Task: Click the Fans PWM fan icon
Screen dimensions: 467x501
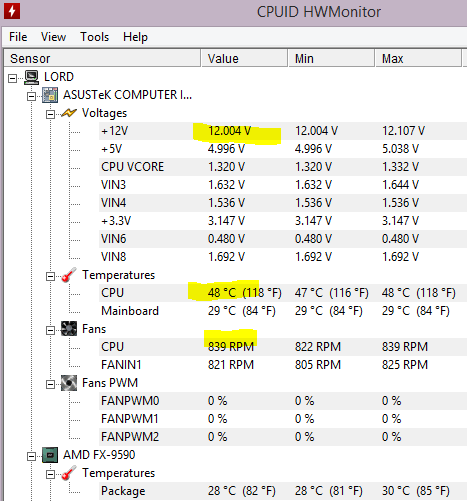Action: click(x=69, y=383)
